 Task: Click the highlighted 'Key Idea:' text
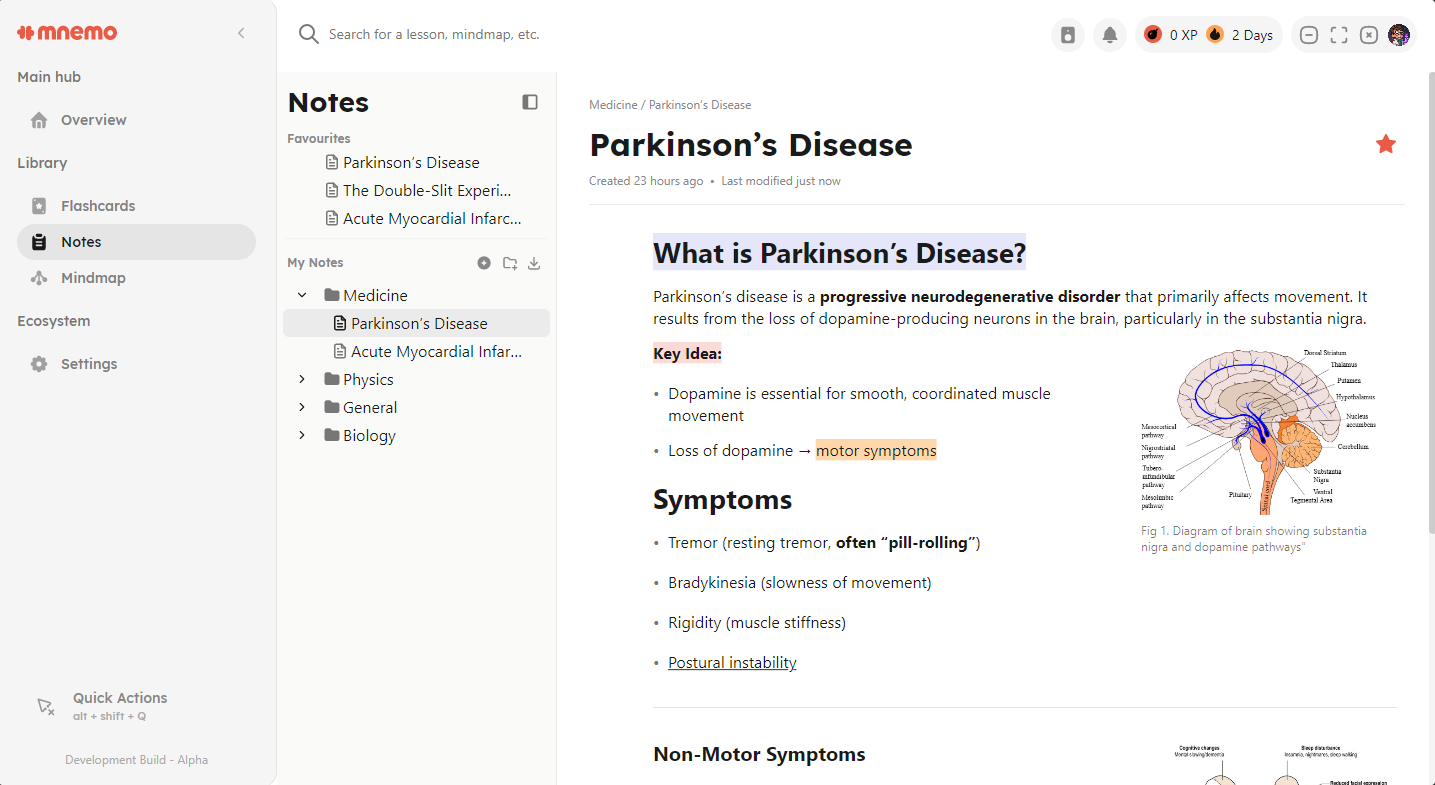(x=687, y=353)
